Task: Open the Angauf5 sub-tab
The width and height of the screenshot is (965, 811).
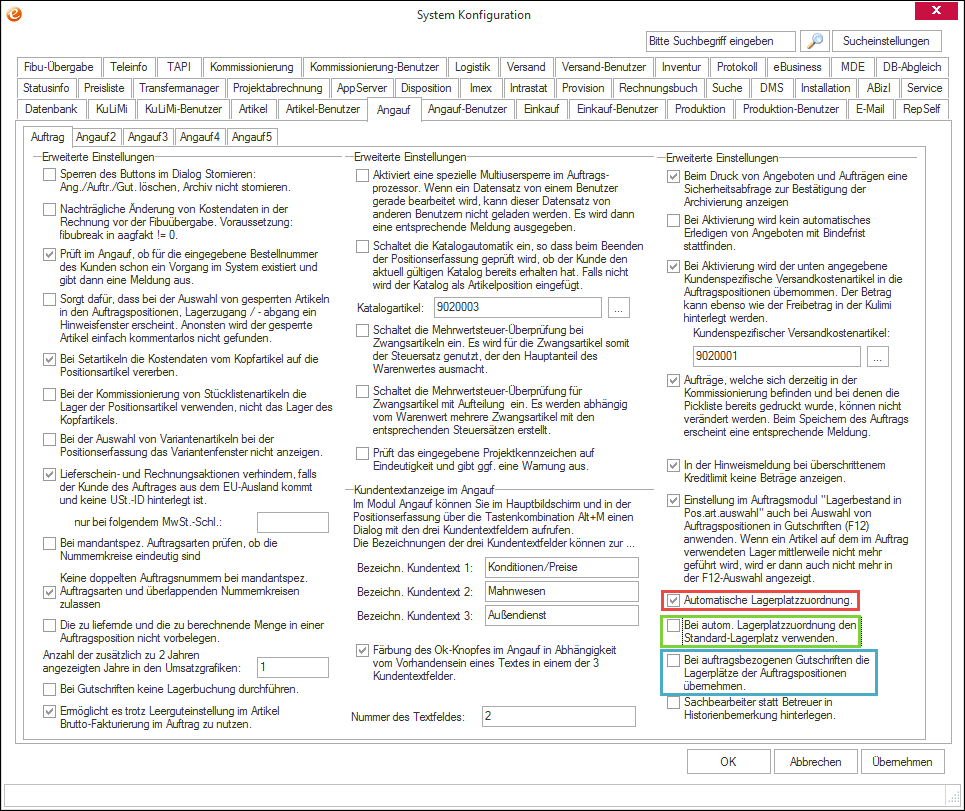Action: click(x=252, y=137)
